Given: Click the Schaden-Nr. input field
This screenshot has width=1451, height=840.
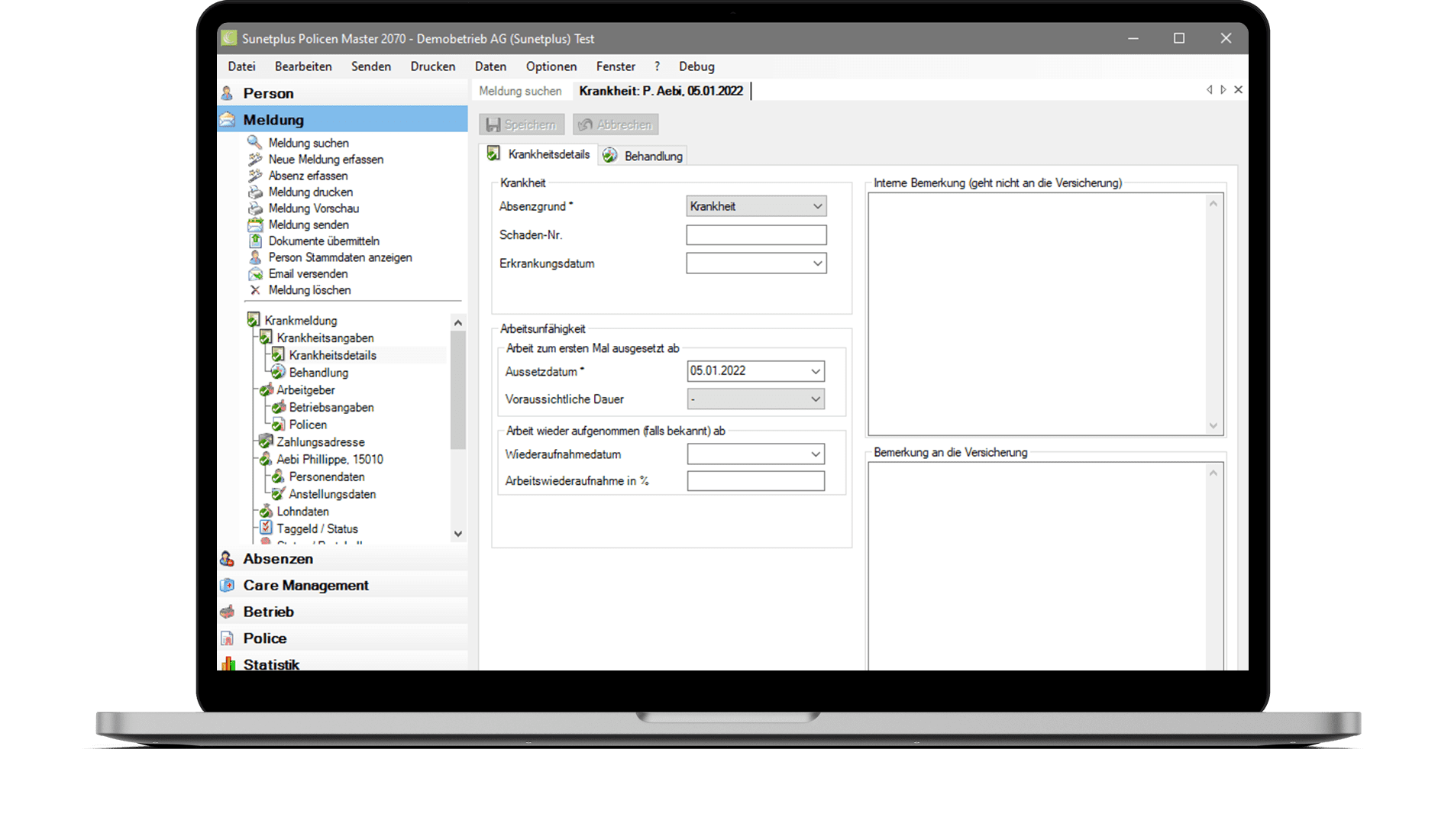Looking at the screenshot, I should coord(755,235).
